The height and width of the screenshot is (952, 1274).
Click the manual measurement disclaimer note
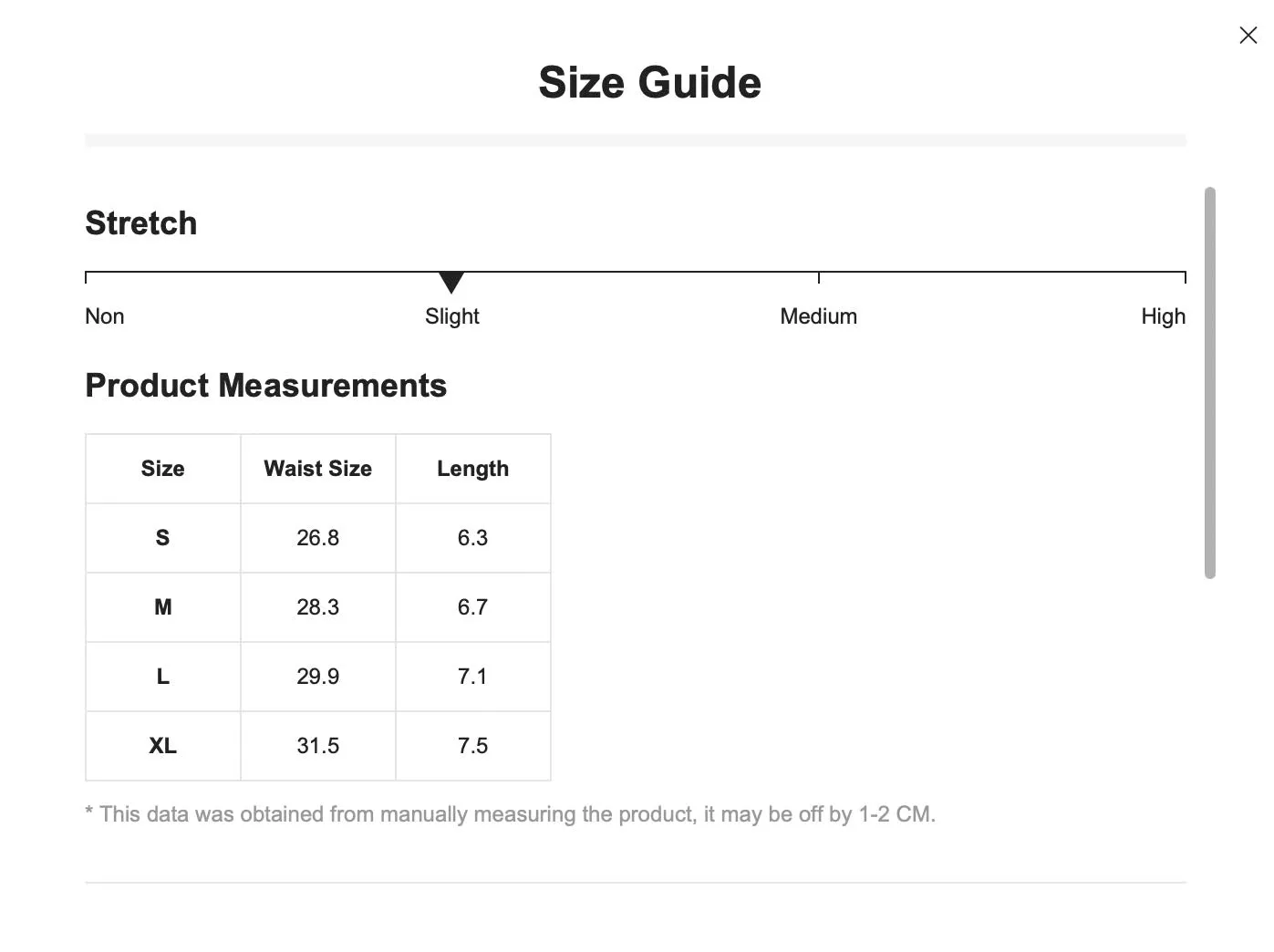coord(511,814)
